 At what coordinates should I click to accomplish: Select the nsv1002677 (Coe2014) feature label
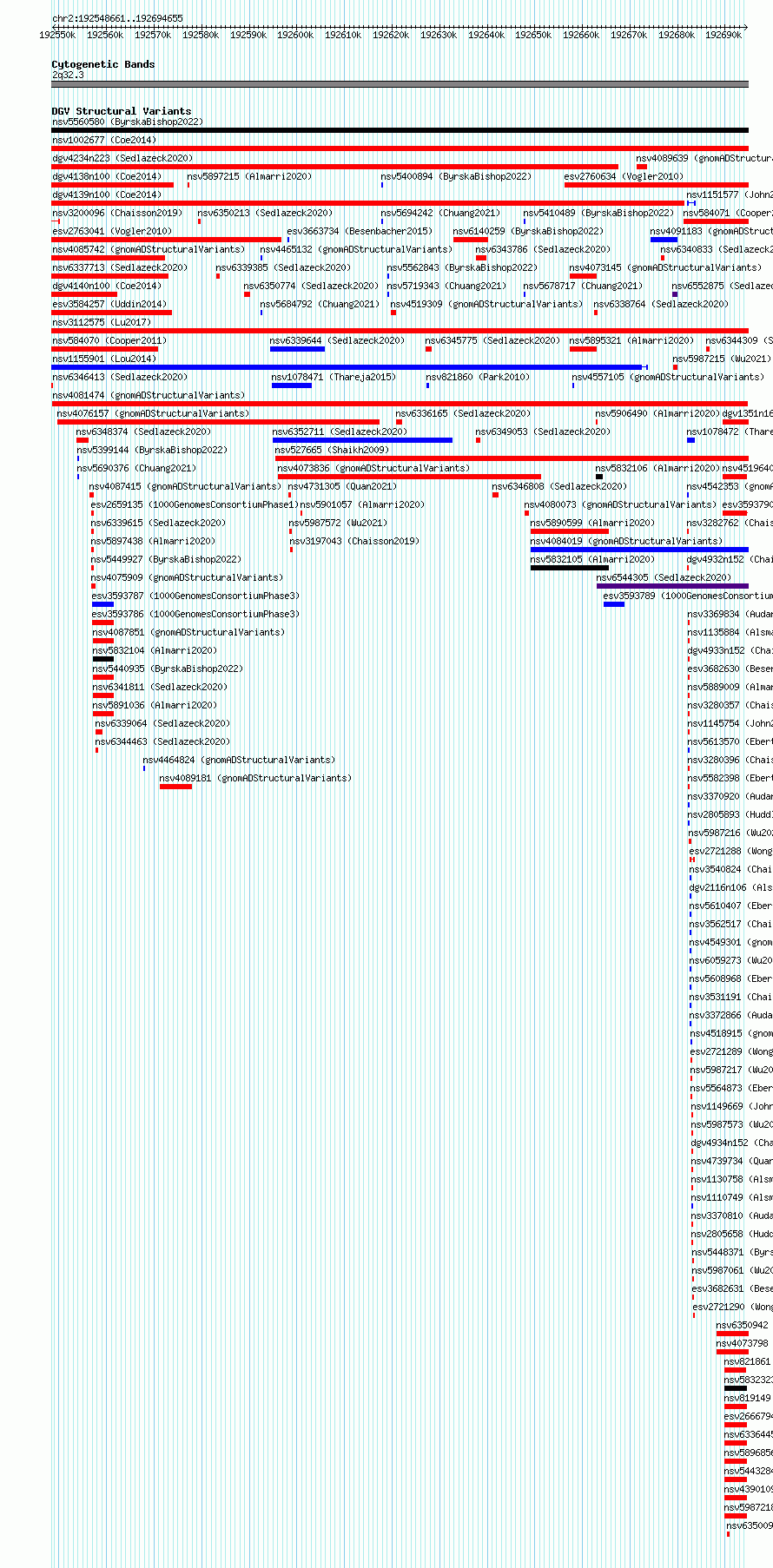click(104, 140)
